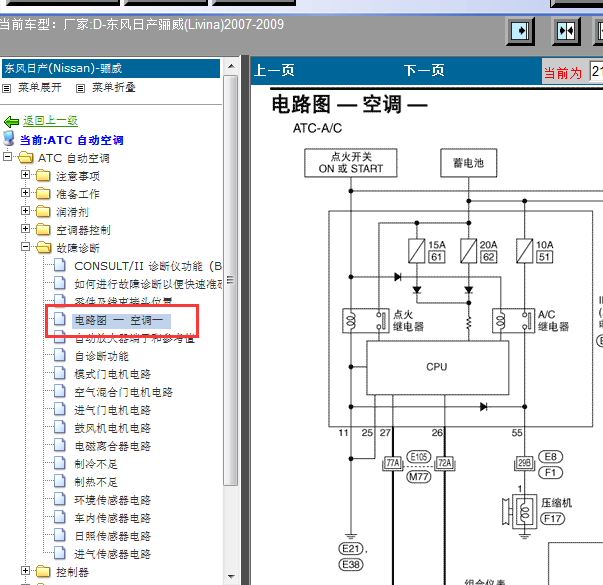Image resolution: width=603 pixels, height=585 pixels.
Task: Click the green back arrow icon
Action: point(12,122)
